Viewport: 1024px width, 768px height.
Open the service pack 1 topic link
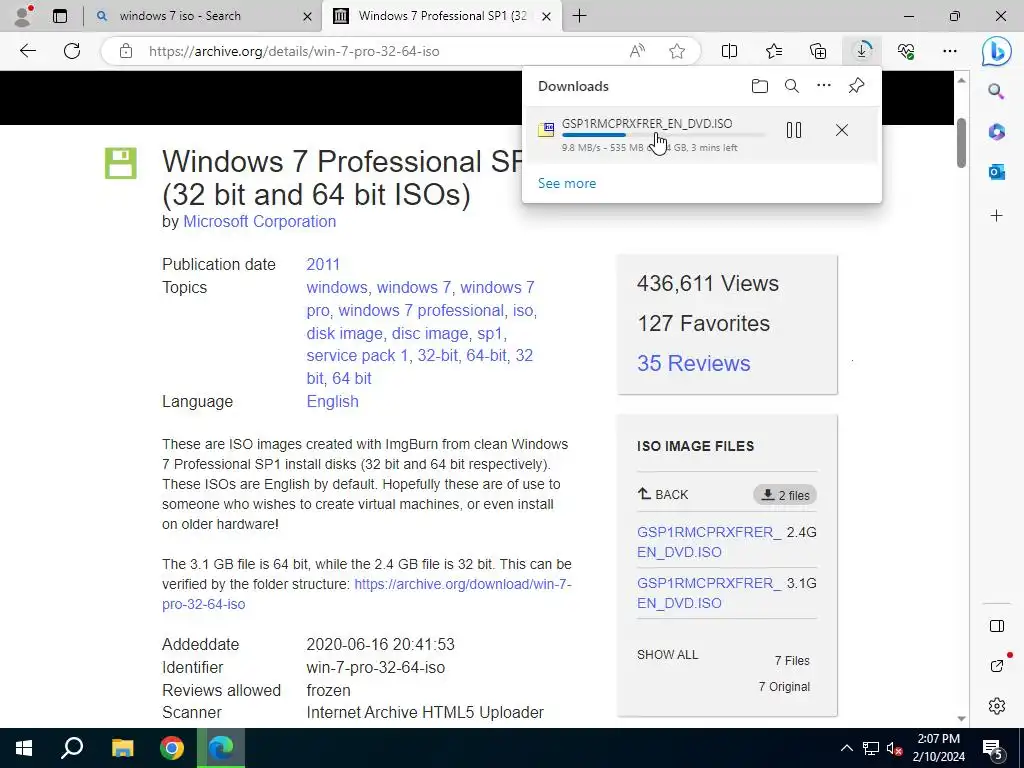(358, 355)
